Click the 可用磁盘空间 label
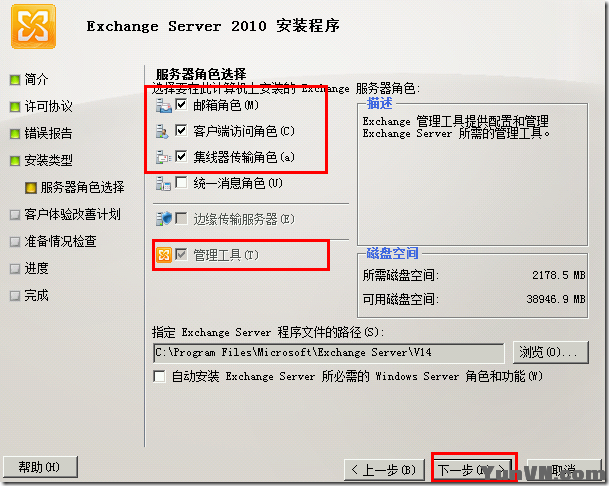The image size is (609, 486). click(x=401, y=299)
